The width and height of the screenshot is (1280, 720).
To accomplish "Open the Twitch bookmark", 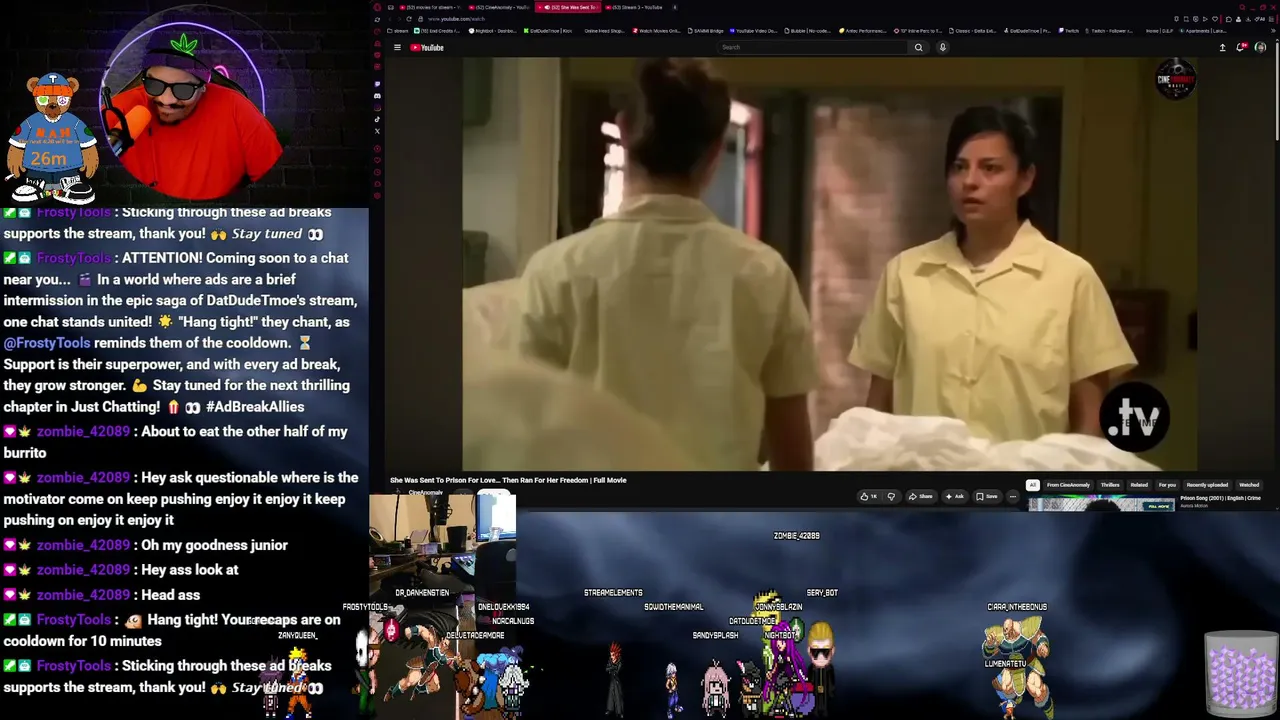I will click(x=1068, y=31).
